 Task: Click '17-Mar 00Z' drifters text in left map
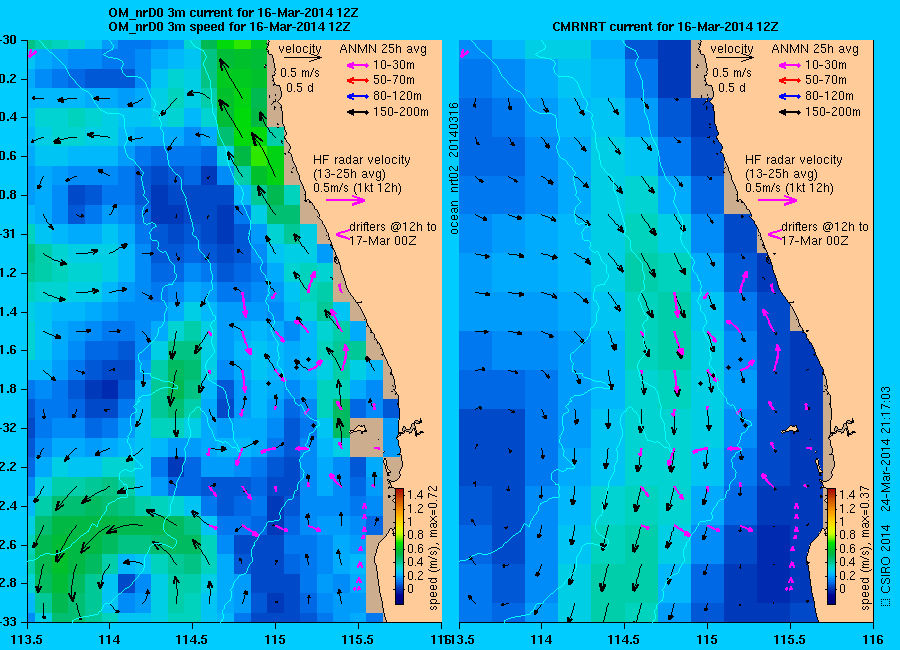coord(383,241)
